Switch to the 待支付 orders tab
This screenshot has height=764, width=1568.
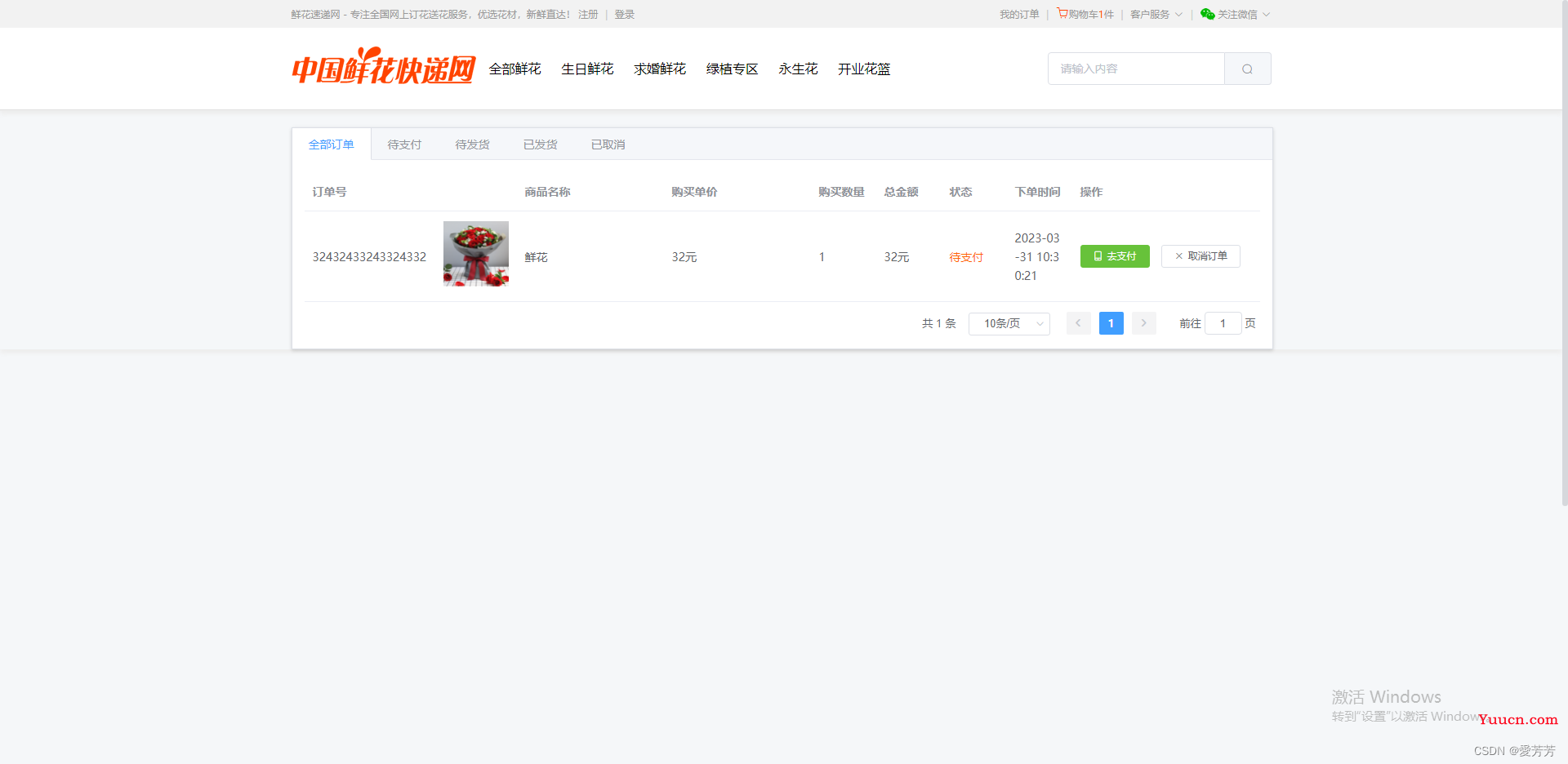tap(404, 144)
